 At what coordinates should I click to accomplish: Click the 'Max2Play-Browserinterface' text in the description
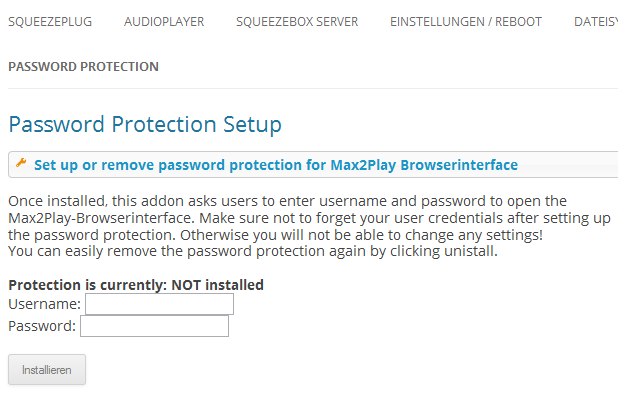[101, 218]
